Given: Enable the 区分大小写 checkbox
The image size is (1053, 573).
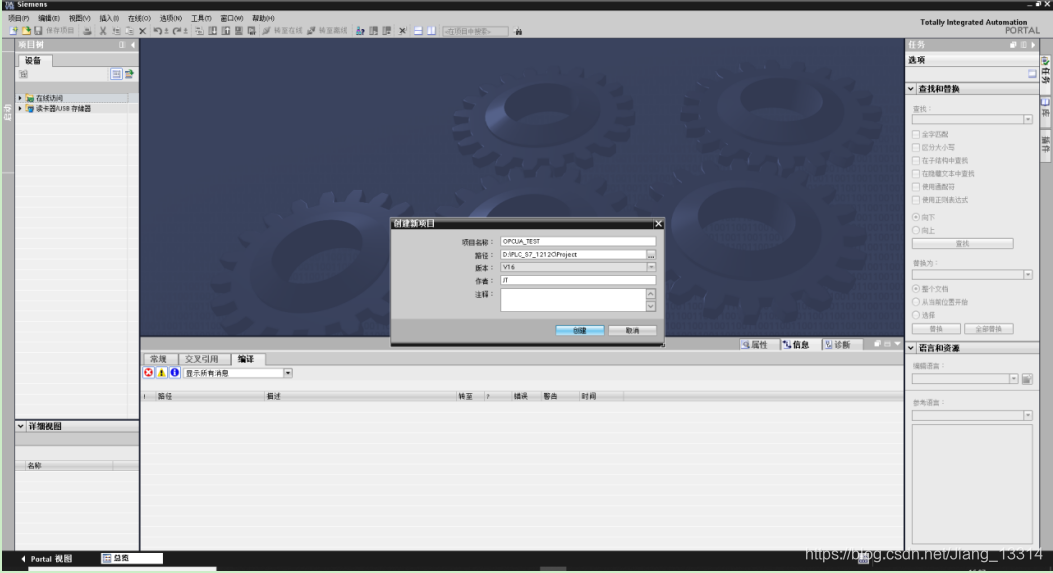Looking at the screenshot, I should tap(916, 147).
